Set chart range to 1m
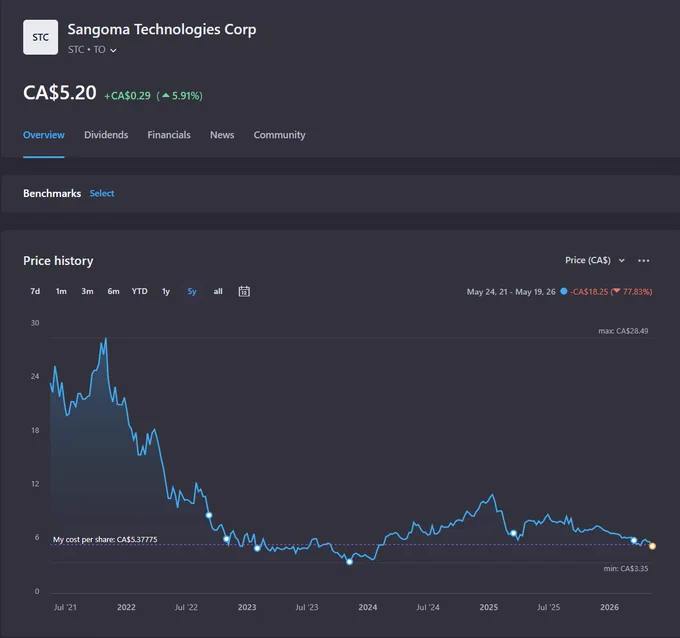Screen dimensions: 680x638 [x=61, y=291]
